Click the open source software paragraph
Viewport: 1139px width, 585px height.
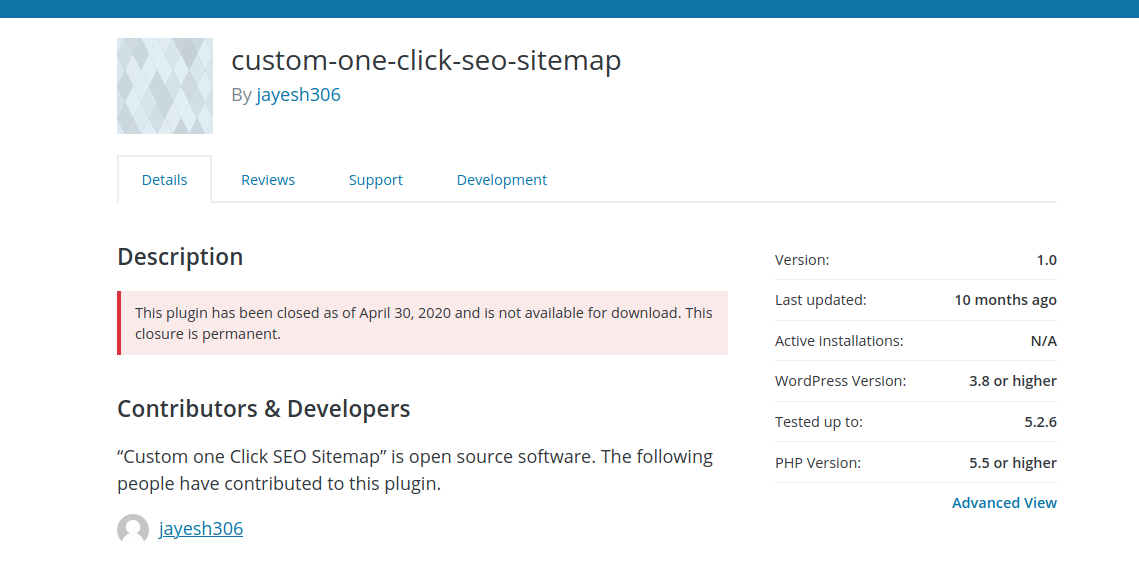point(416,470)
